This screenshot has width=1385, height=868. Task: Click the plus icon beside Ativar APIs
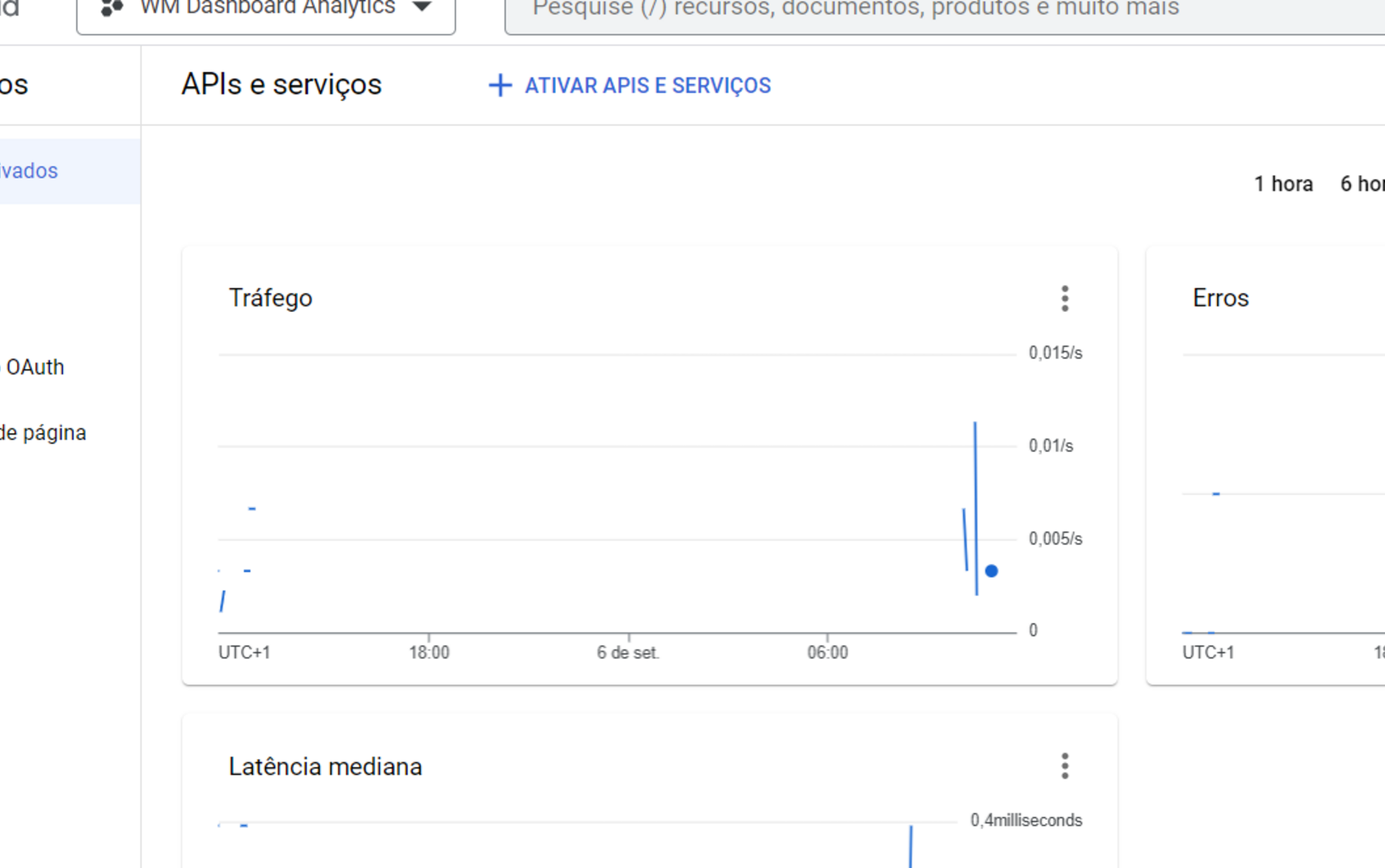coord(500,86)
